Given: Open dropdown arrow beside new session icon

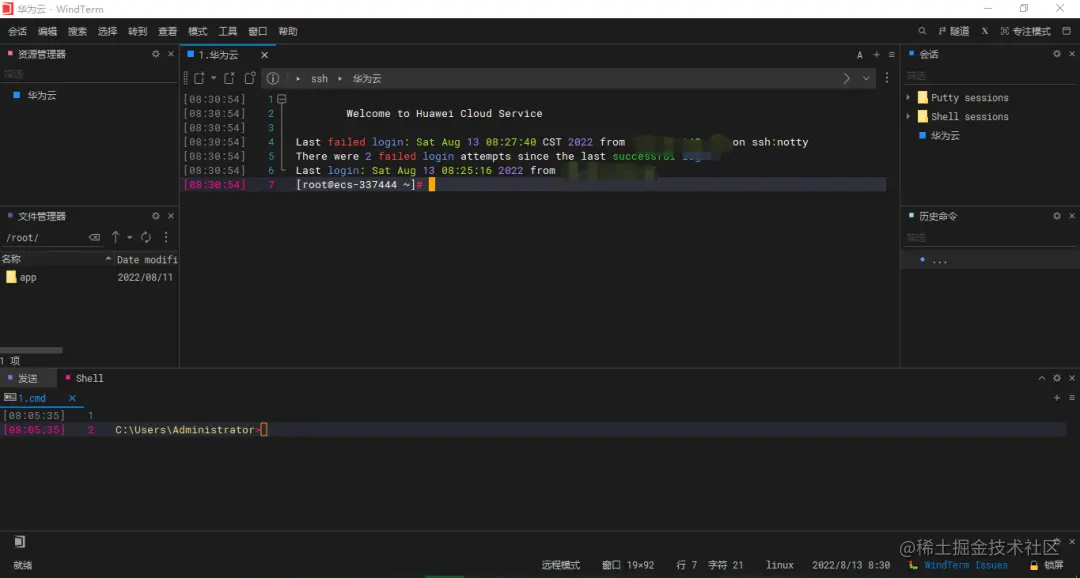Looking at the screenshot, I should tap(214, 79).
